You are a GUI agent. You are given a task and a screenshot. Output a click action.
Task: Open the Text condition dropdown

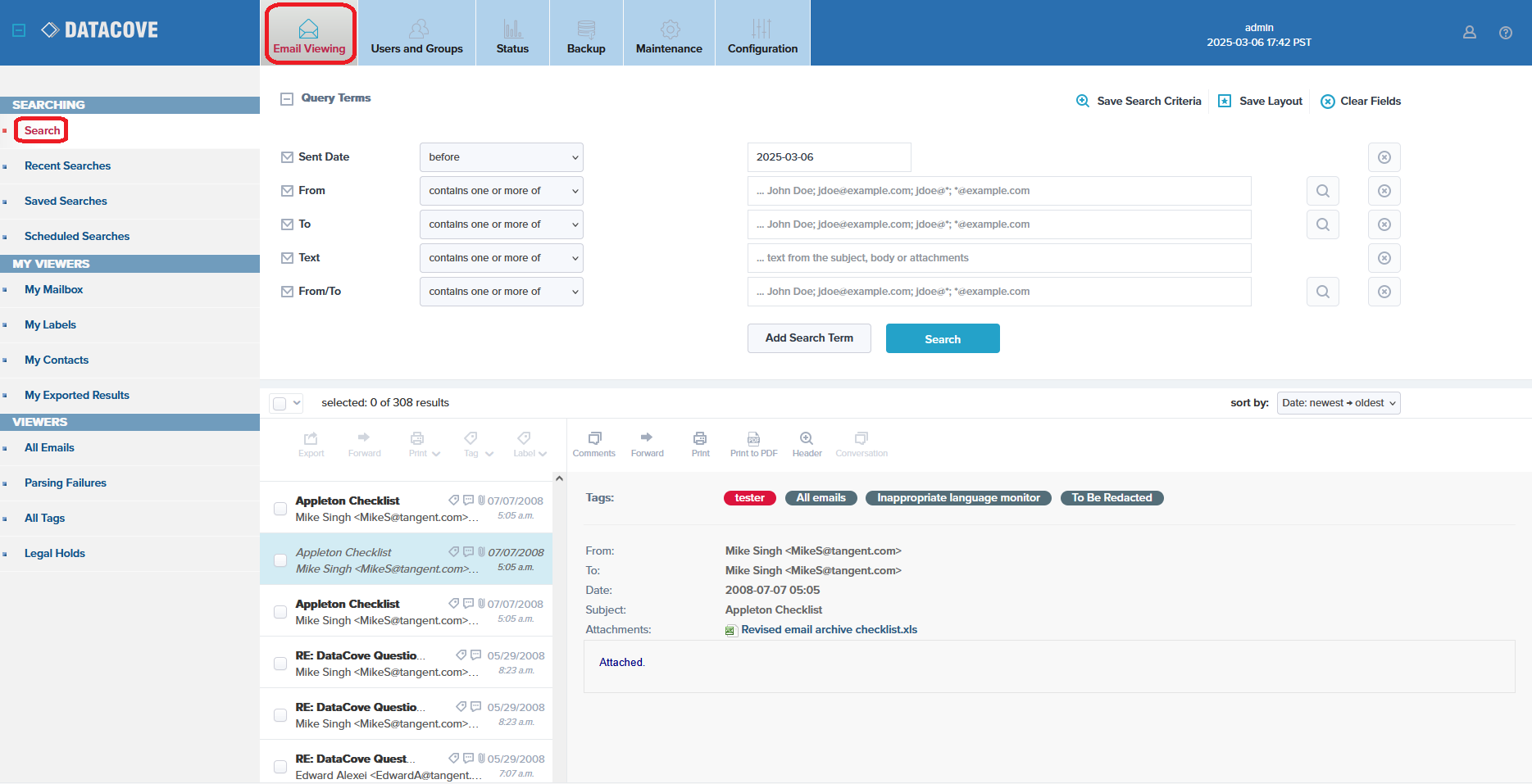502,258
